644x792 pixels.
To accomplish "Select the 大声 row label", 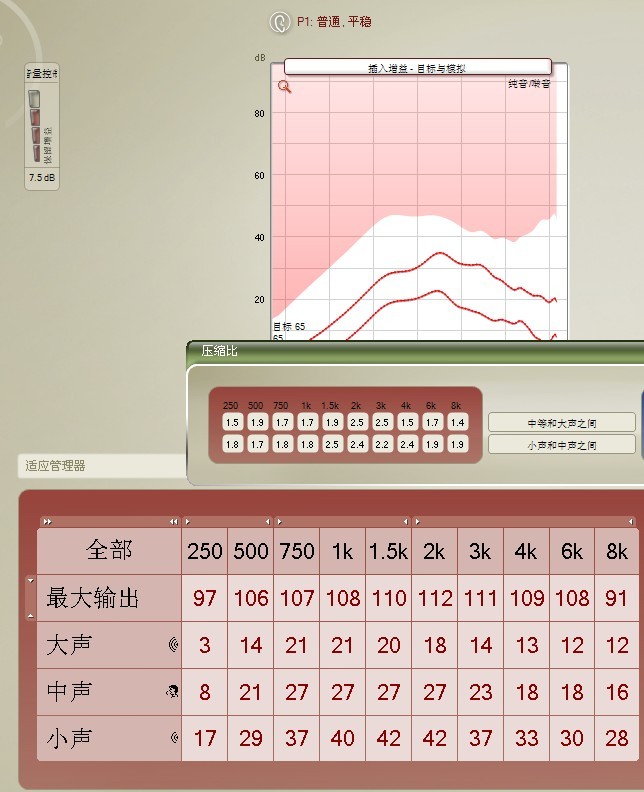I will pos(109,645).
